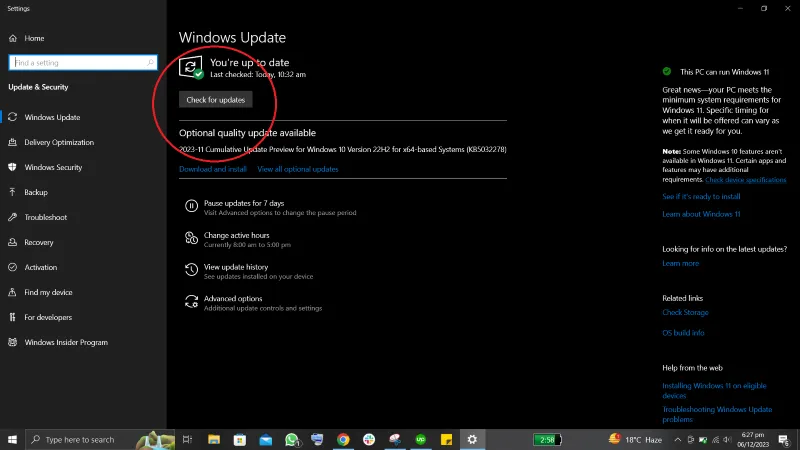Open Sticky Notes from the taskbar
This screenshot has width=800, height=450.
coord(446,439)
